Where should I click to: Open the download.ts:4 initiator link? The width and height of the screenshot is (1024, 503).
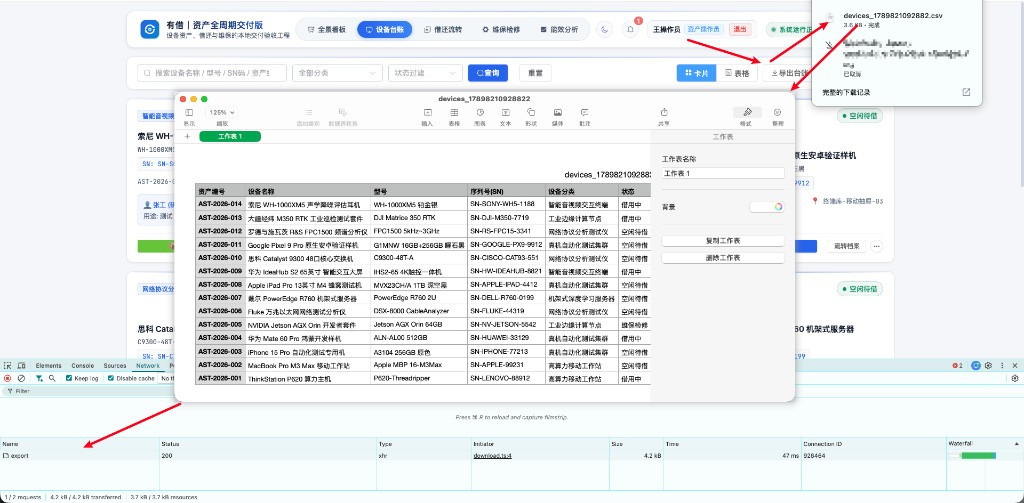(x=492, y=455)
